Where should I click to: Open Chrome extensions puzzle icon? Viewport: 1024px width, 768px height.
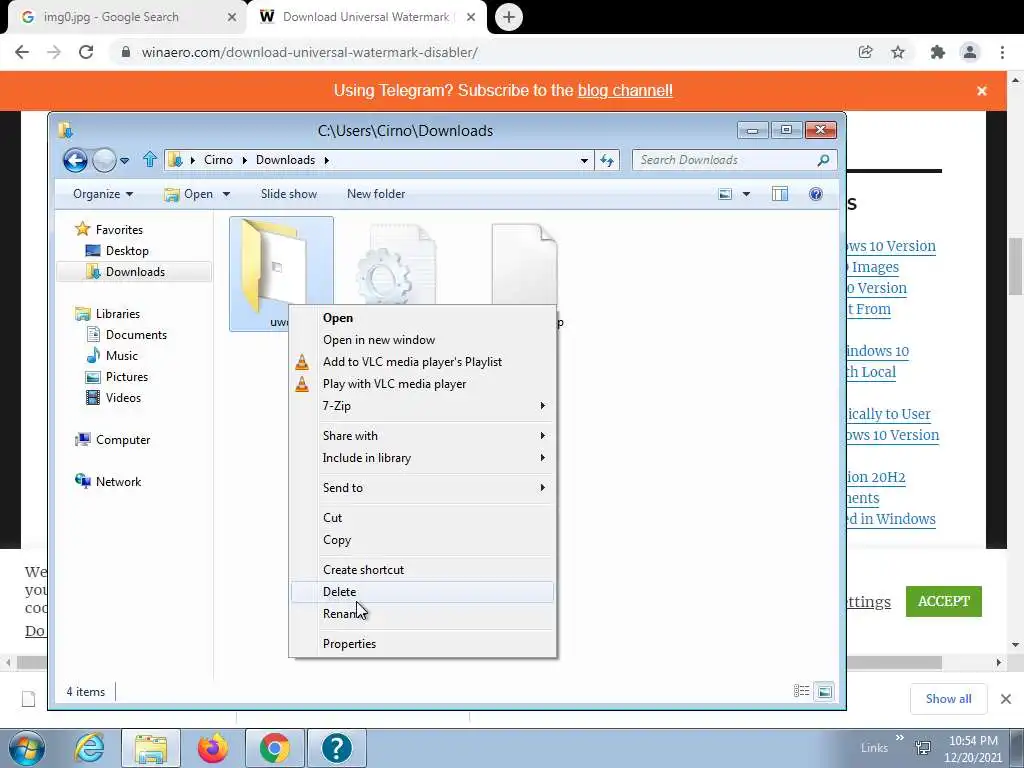(938, 52)
